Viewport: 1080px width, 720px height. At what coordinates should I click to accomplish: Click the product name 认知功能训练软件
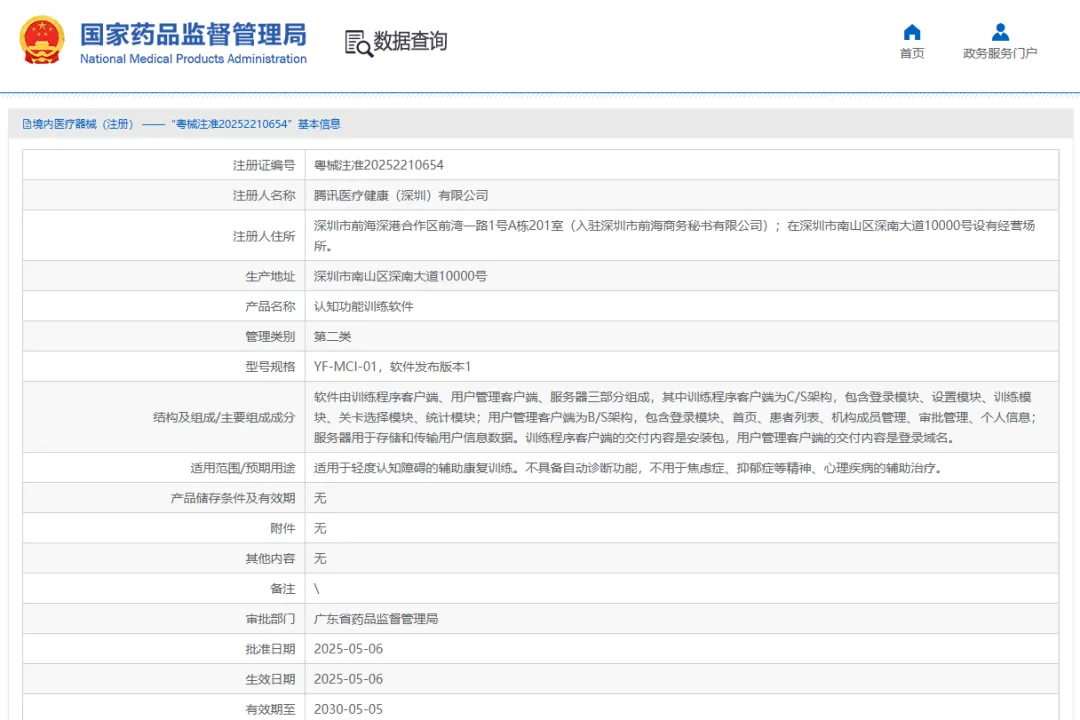coord(363,306)
